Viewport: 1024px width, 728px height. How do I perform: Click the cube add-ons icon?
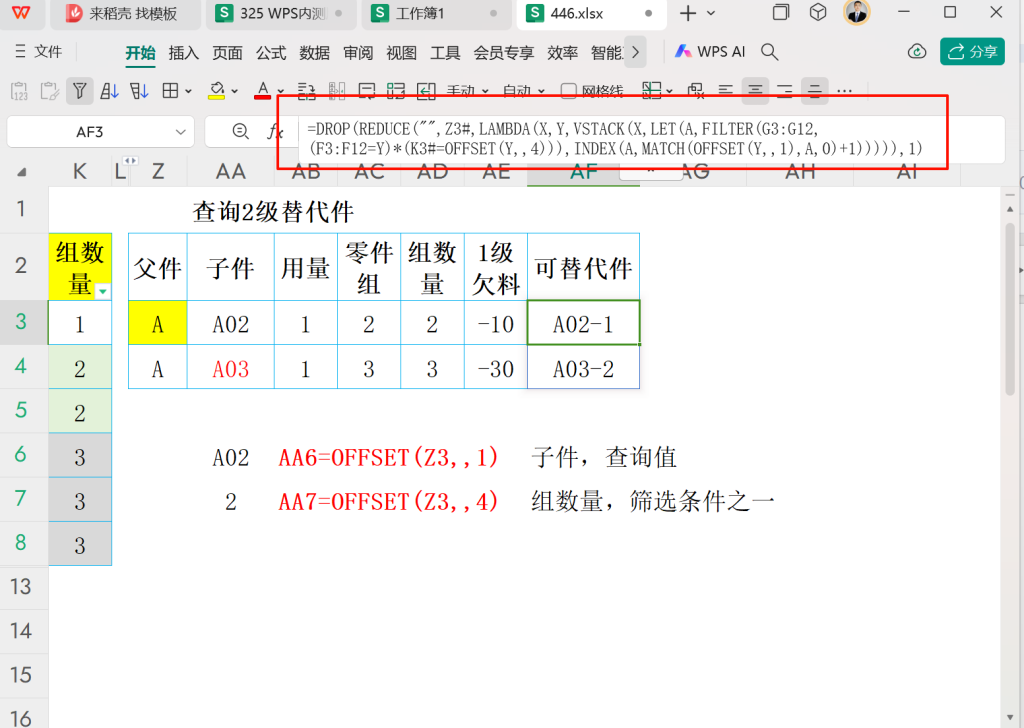click(818, 12)
